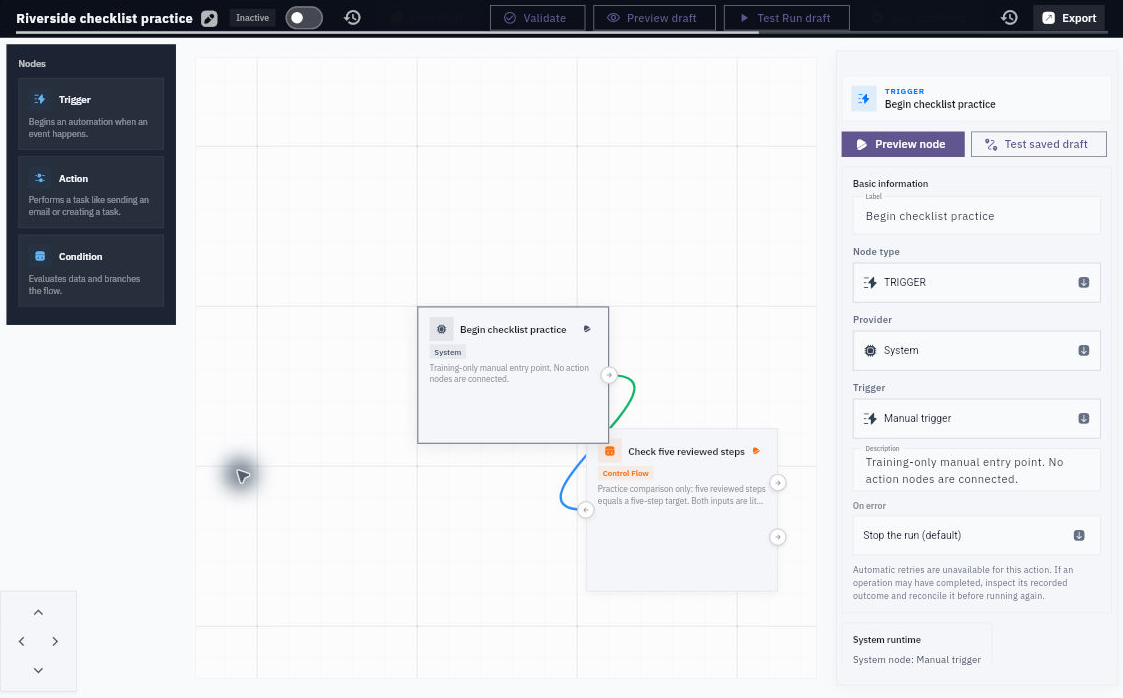
Task: Open the Provider dropdown showing System
Action: (x=976, y=350)
